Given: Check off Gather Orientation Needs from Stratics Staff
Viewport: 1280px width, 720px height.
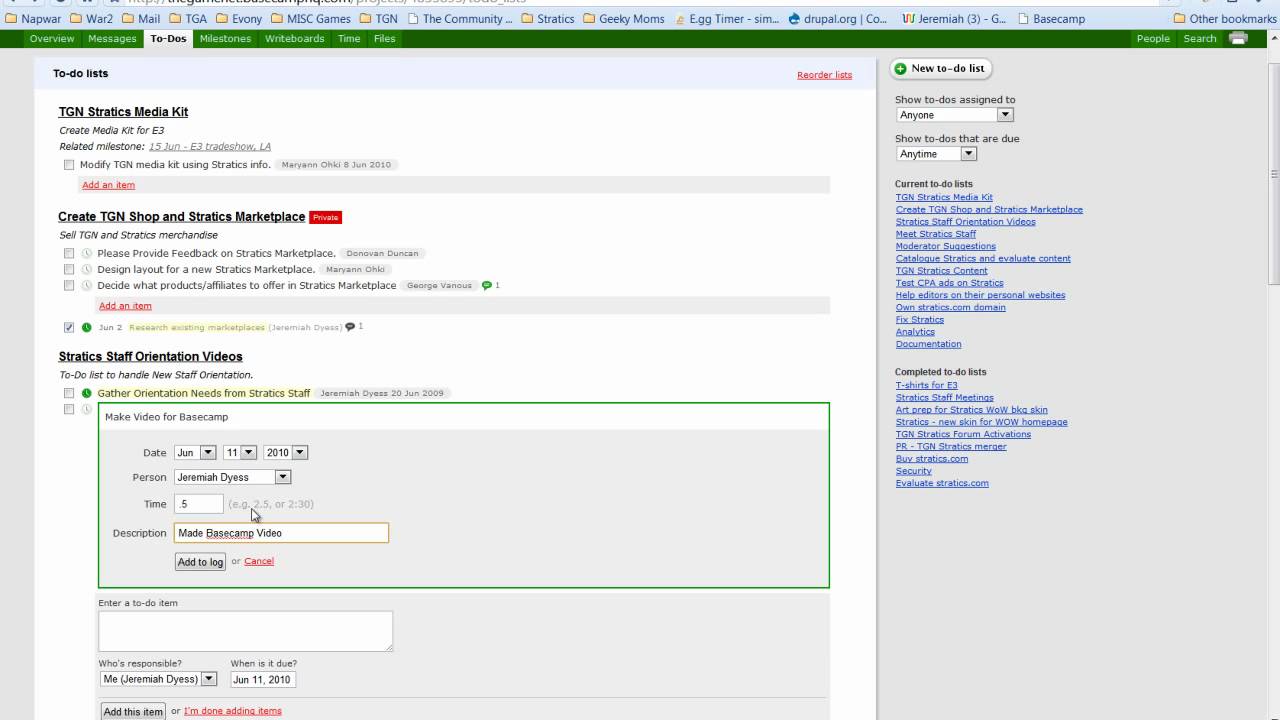Looking at the screenshot, I should [x=69, y=393].
